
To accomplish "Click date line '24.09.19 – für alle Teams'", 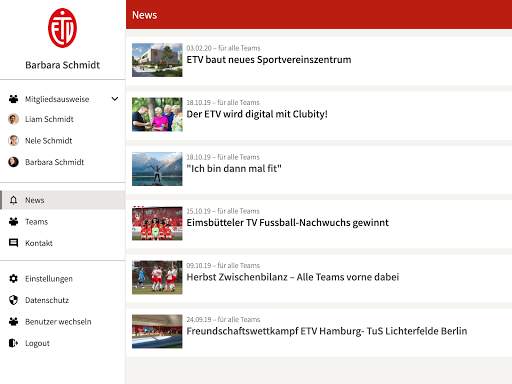I will tap(223, 319).
